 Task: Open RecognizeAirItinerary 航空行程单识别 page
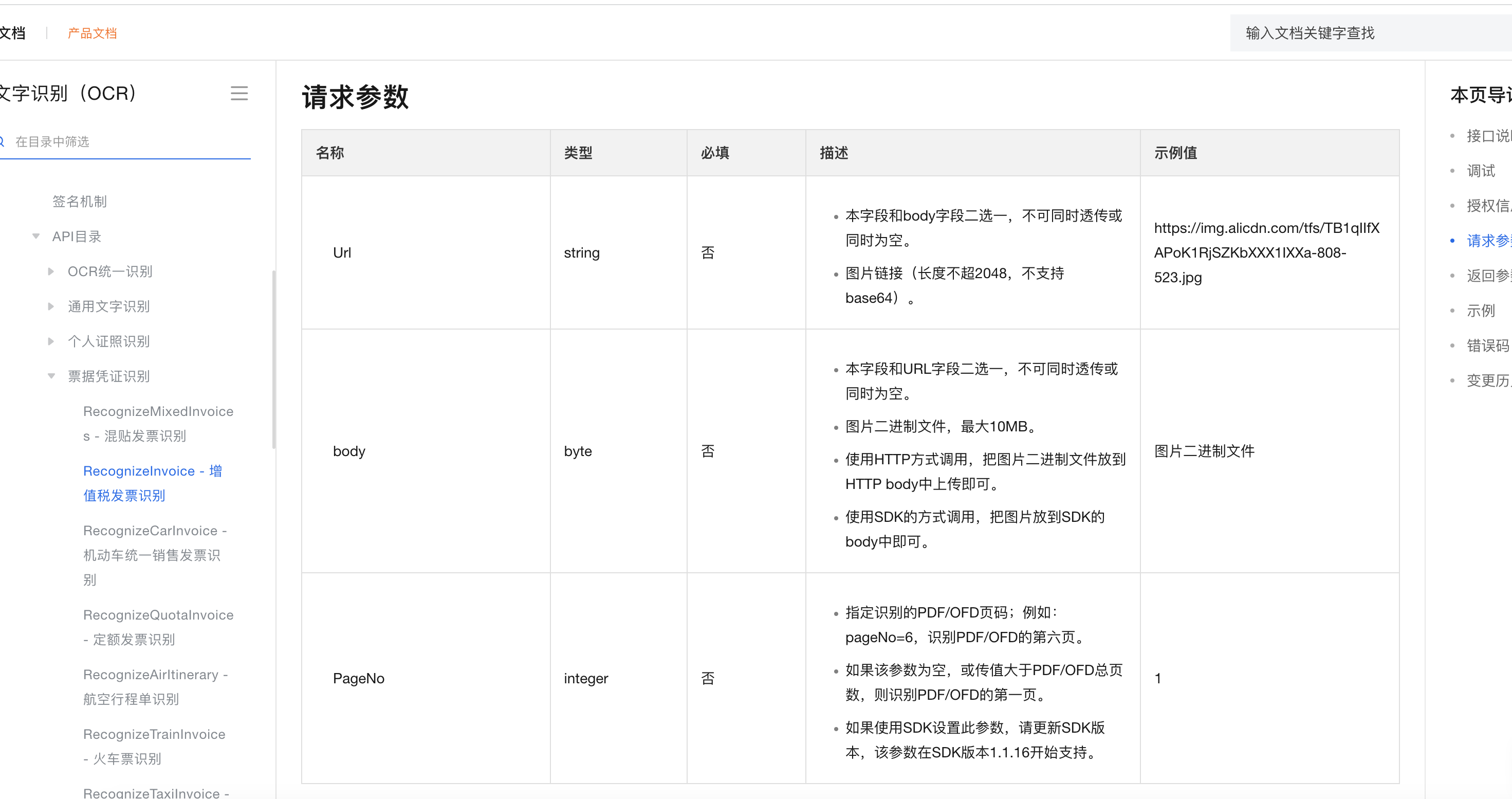click(156, 687)
